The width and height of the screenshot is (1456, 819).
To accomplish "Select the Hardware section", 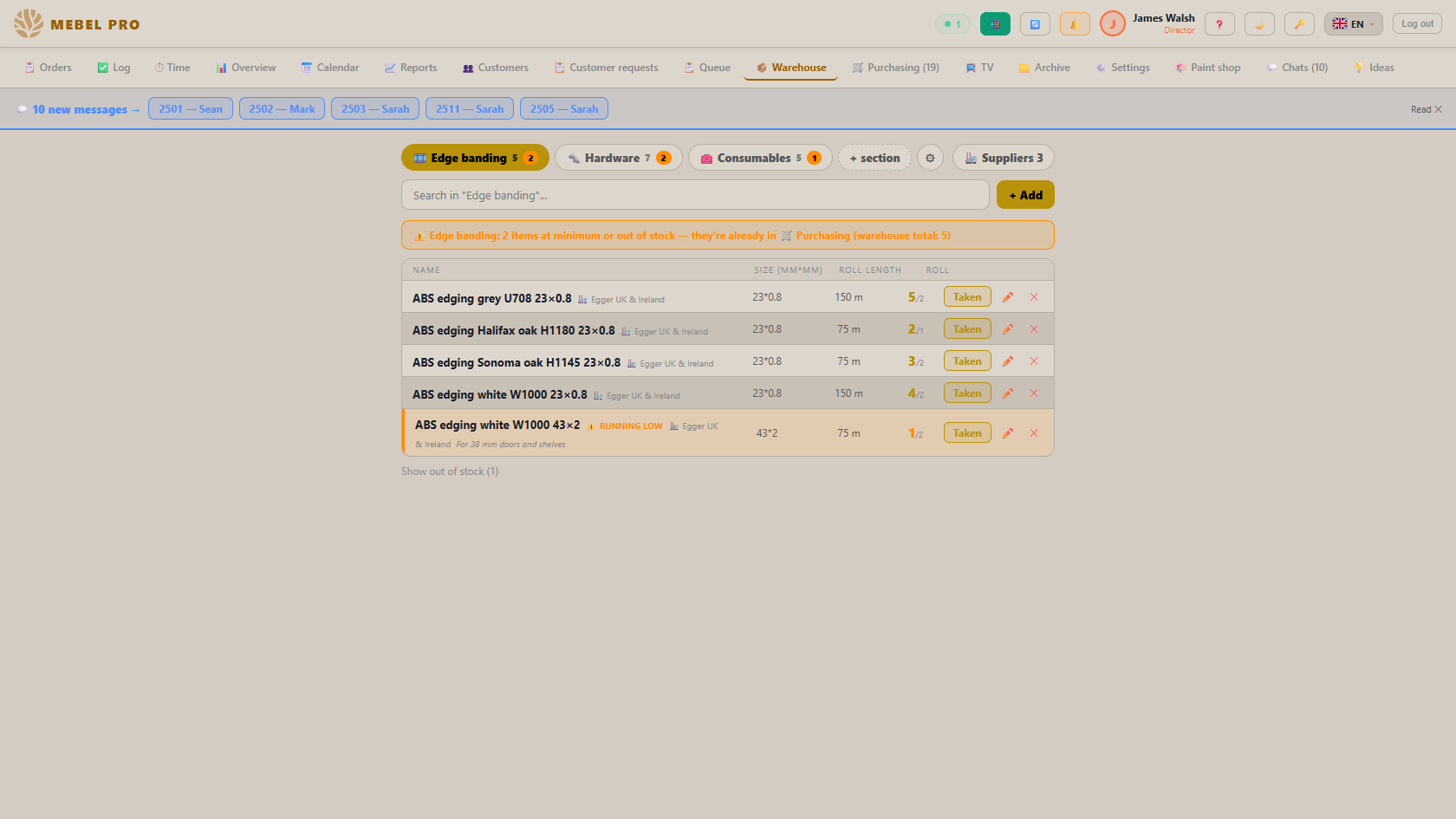I will 619,158.
